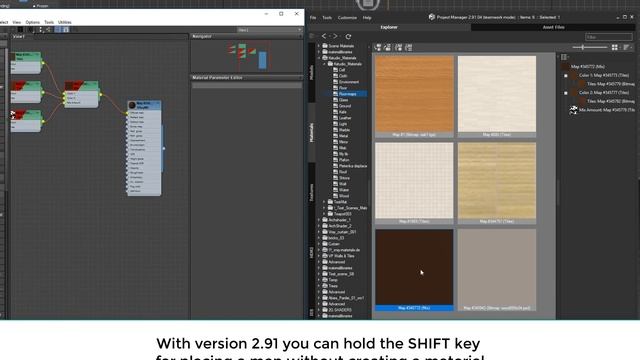Select the Wood folder
This screenshot has width=640, height=360.
point(344,196)
